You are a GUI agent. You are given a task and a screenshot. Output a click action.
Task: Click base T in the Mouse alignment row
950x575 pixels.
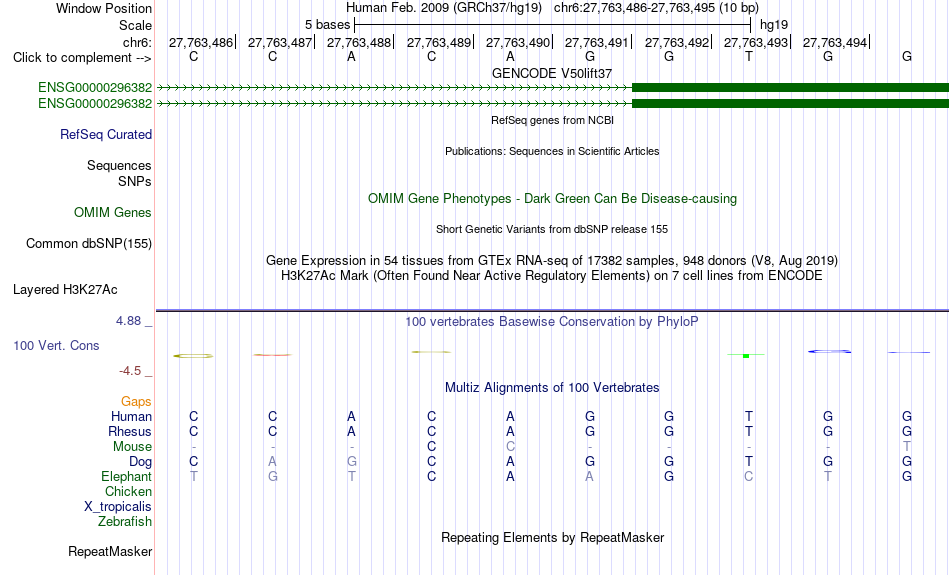(907, 447)
